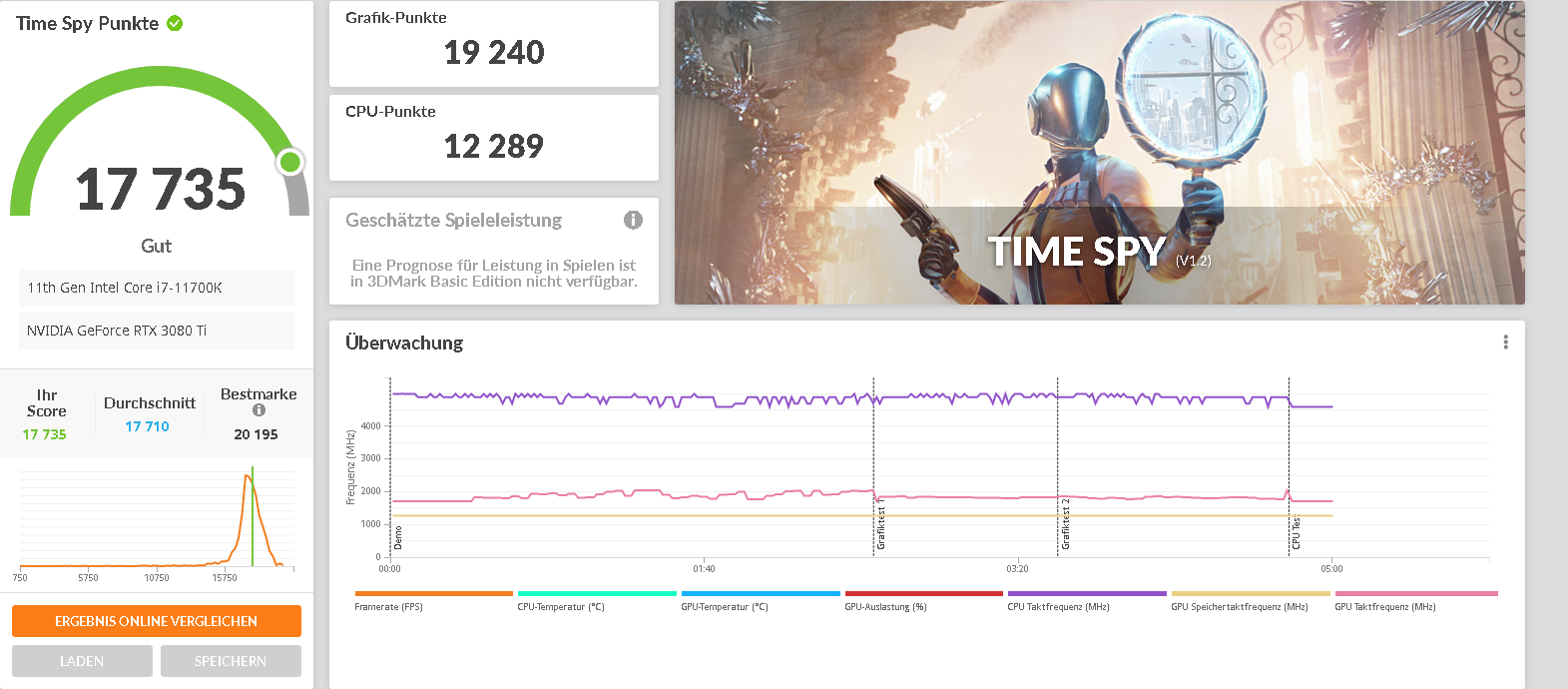Open the three-dot menu in Überwachung panel
Image resolution: width=1568 pixels, height=689 pixels.
(1505, 343)
